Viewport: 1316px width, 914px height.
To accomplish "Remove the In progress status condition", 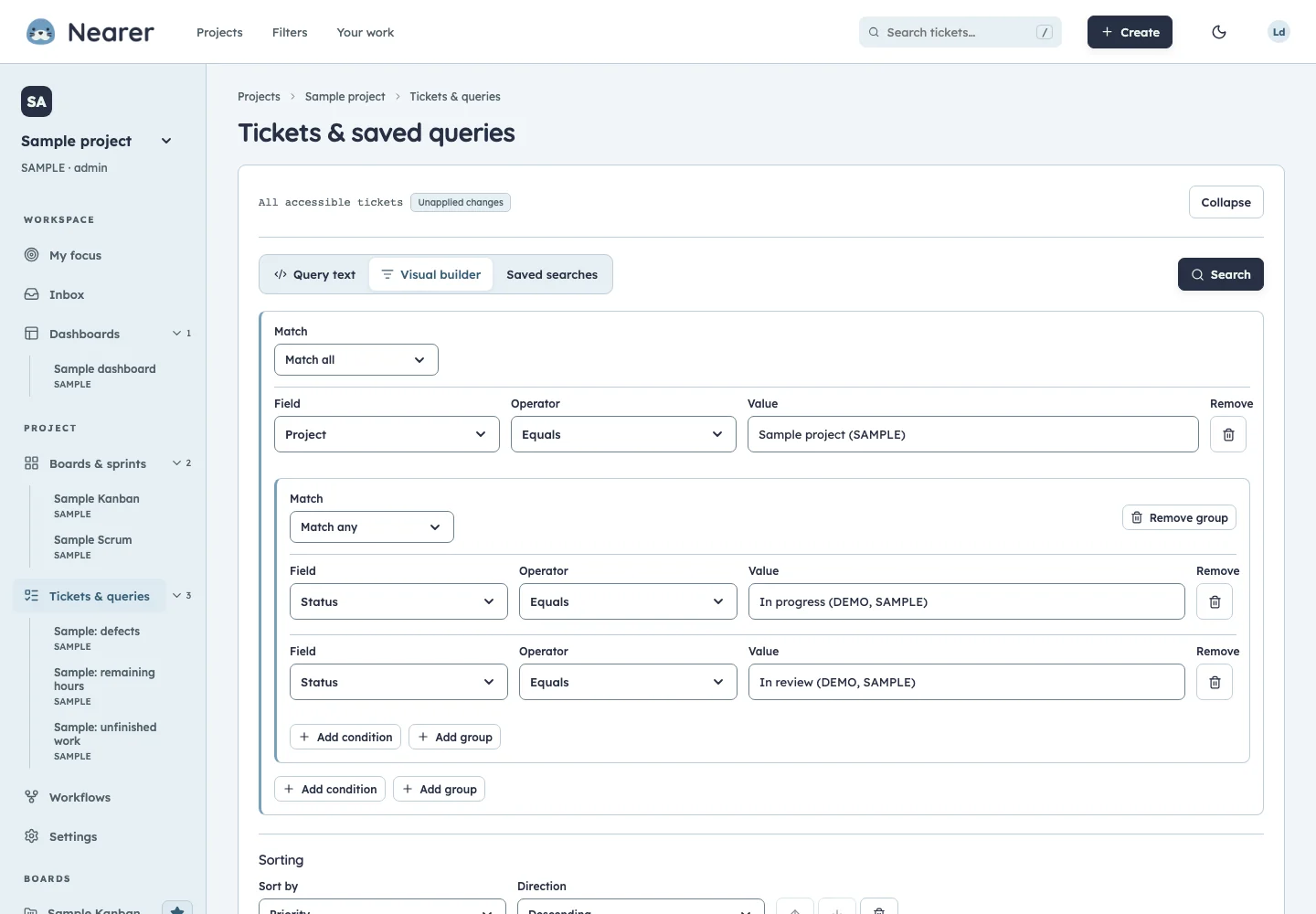I will [1215, 601].
